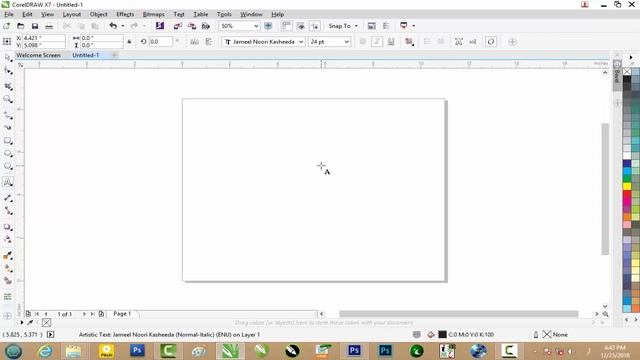Screen dimensions: 640x360
Task: Click the rotation angle field
Action: pyautogui.click(x=160, y=42)
